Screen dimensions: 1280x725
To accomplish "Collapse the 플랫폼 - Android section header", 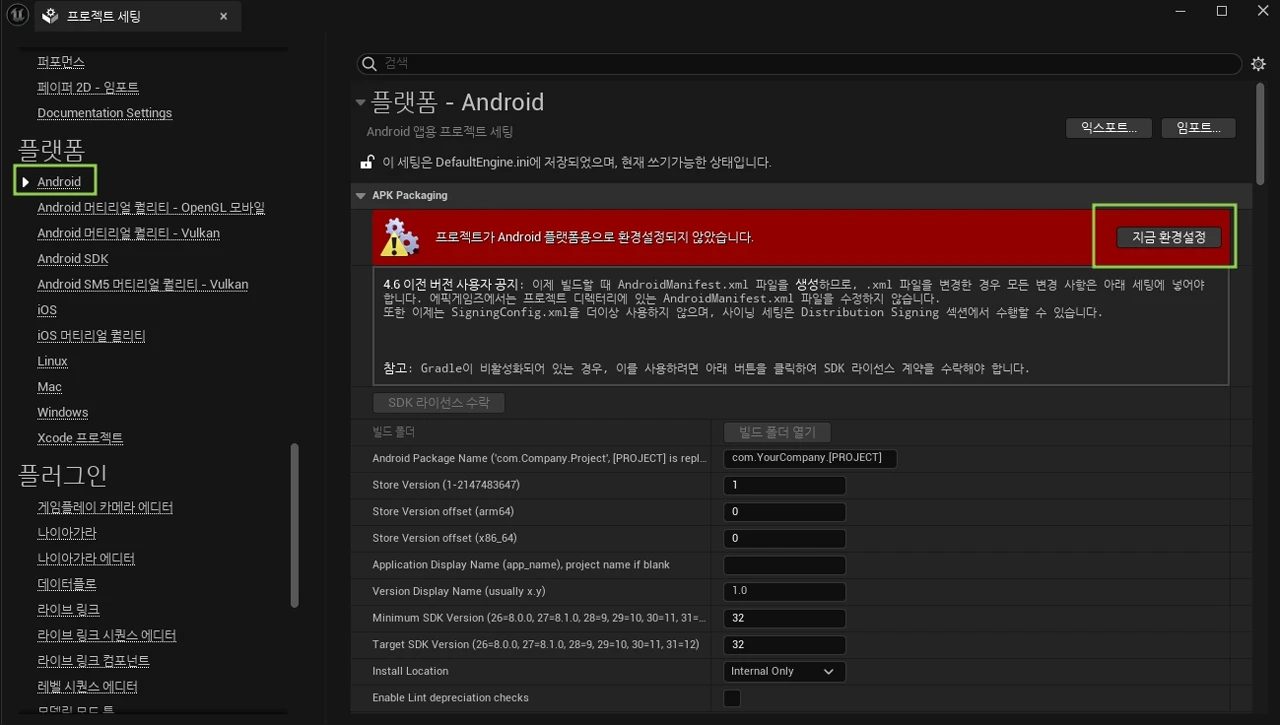I will pos(360,101).
